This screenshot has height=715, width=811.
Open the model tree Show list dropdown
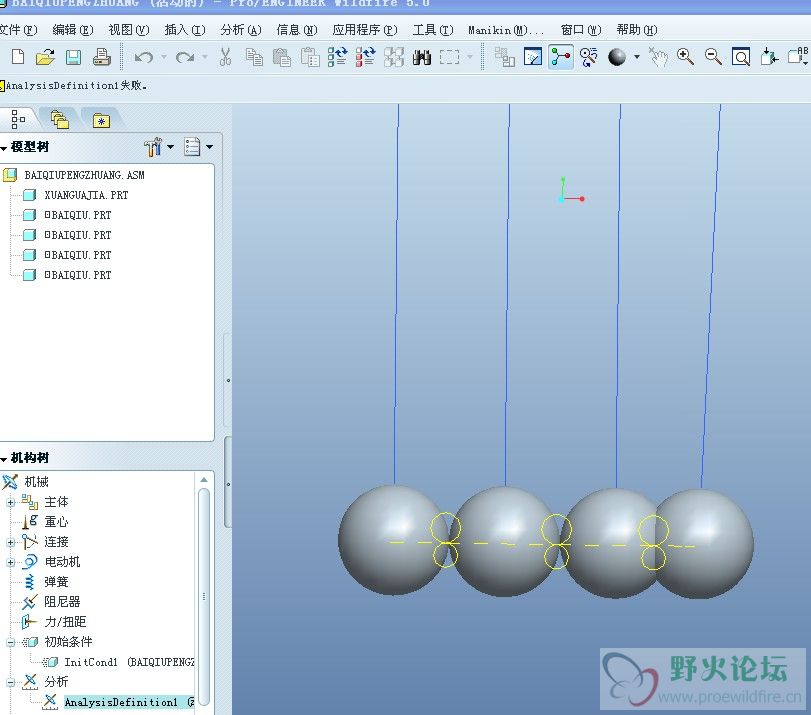[199, 147]
